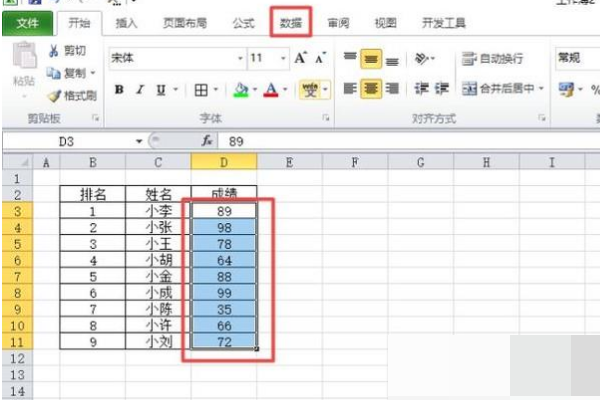
Task: Click Merge and Center (合并后居中)
Action: 498,89
